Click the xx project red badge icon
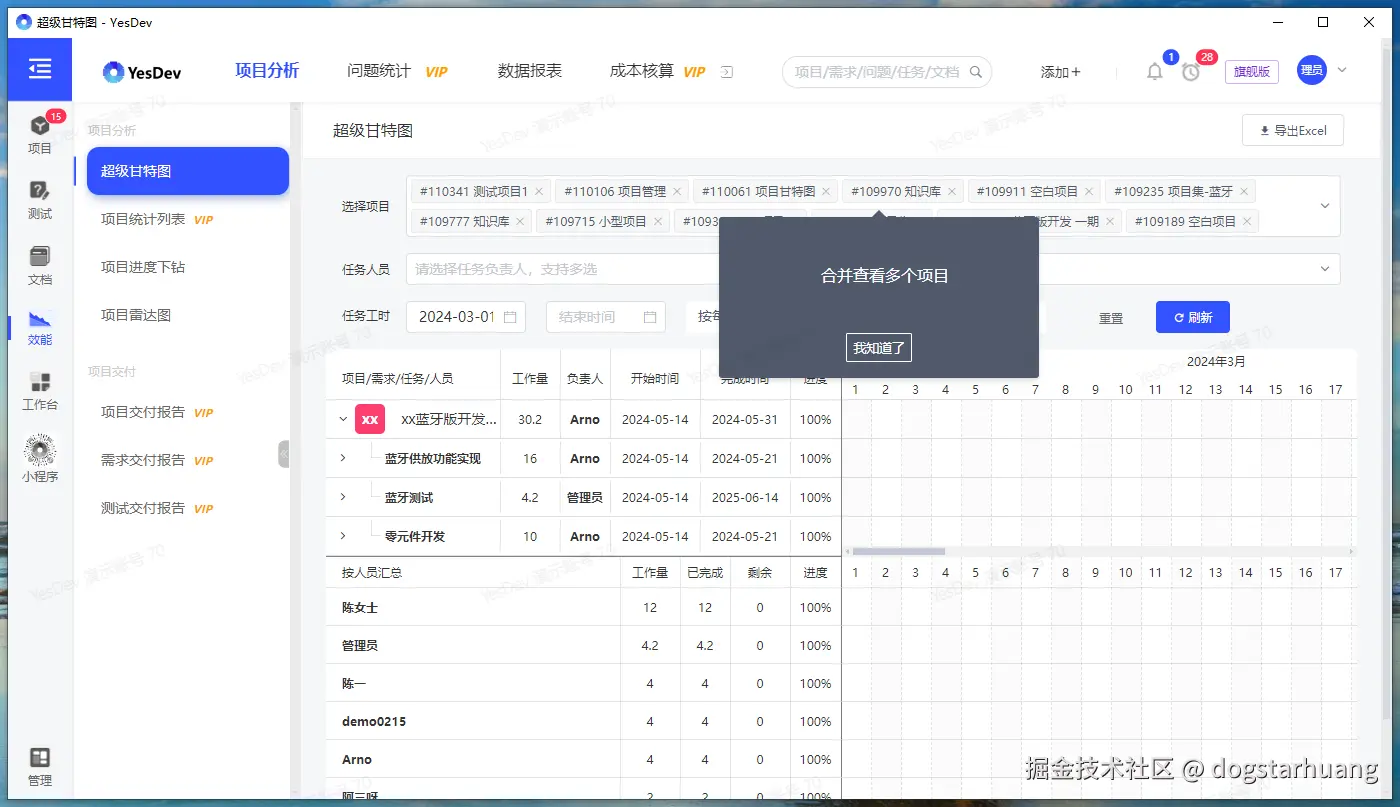The width and height of the screenshot is (1400, 807). 370,419
